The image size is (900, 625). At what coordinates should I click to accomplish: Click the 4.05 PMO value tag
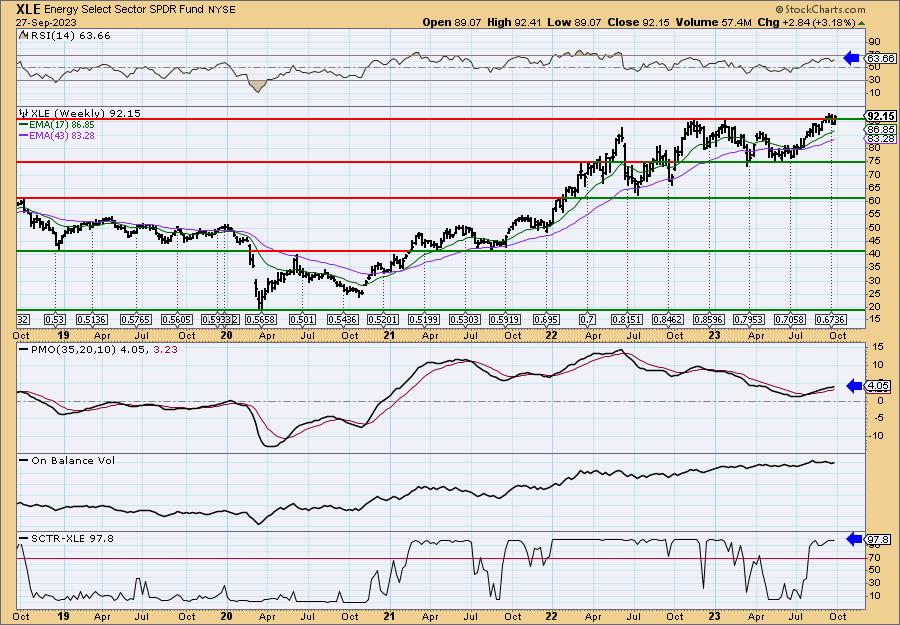pos(879,386)
